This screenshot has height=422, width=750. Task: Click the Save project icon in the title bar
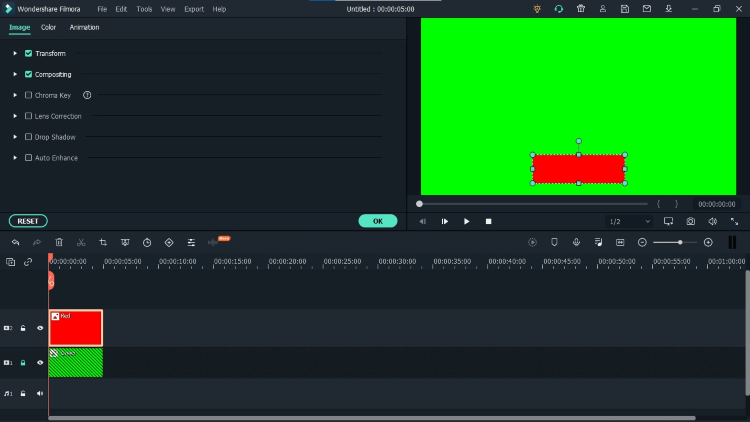coord(625,9)
